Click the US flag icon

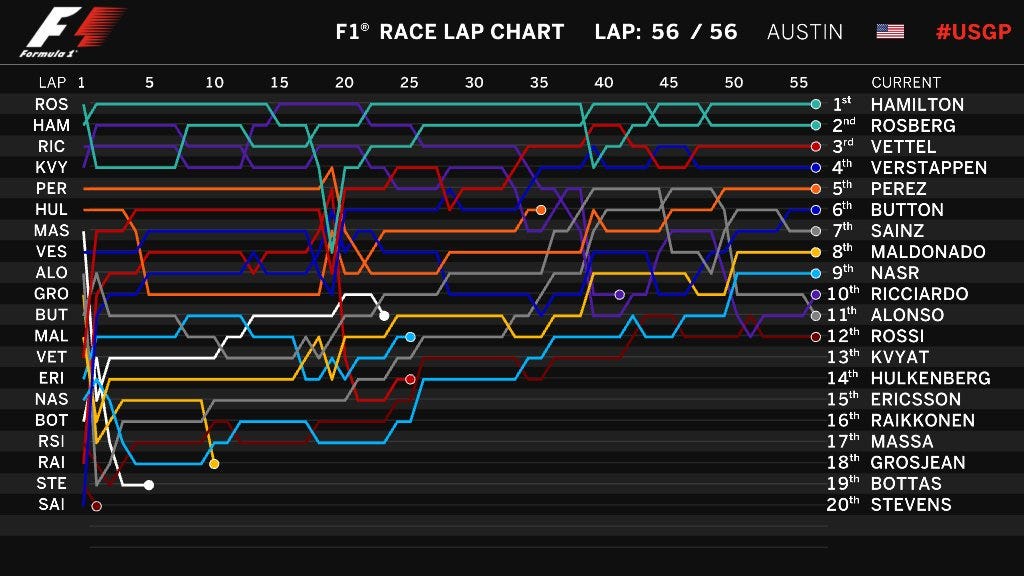[x=890, y=31]
